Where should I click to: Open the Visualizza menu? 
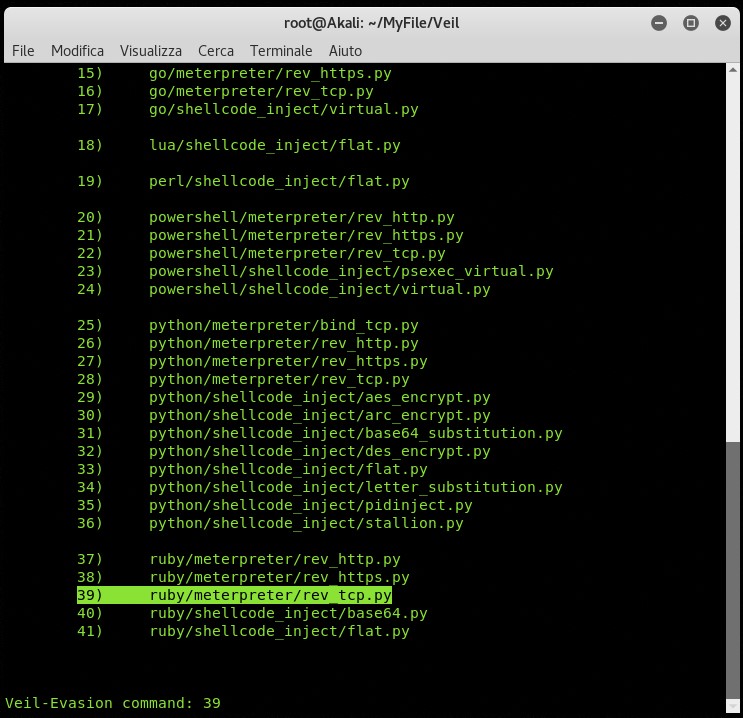[151, 51]
